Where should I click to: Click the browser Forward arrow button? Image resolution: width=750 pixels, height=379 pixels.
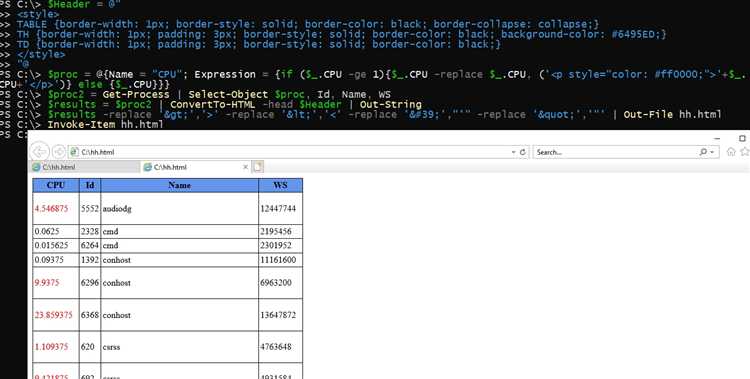(x=58, y=152)
